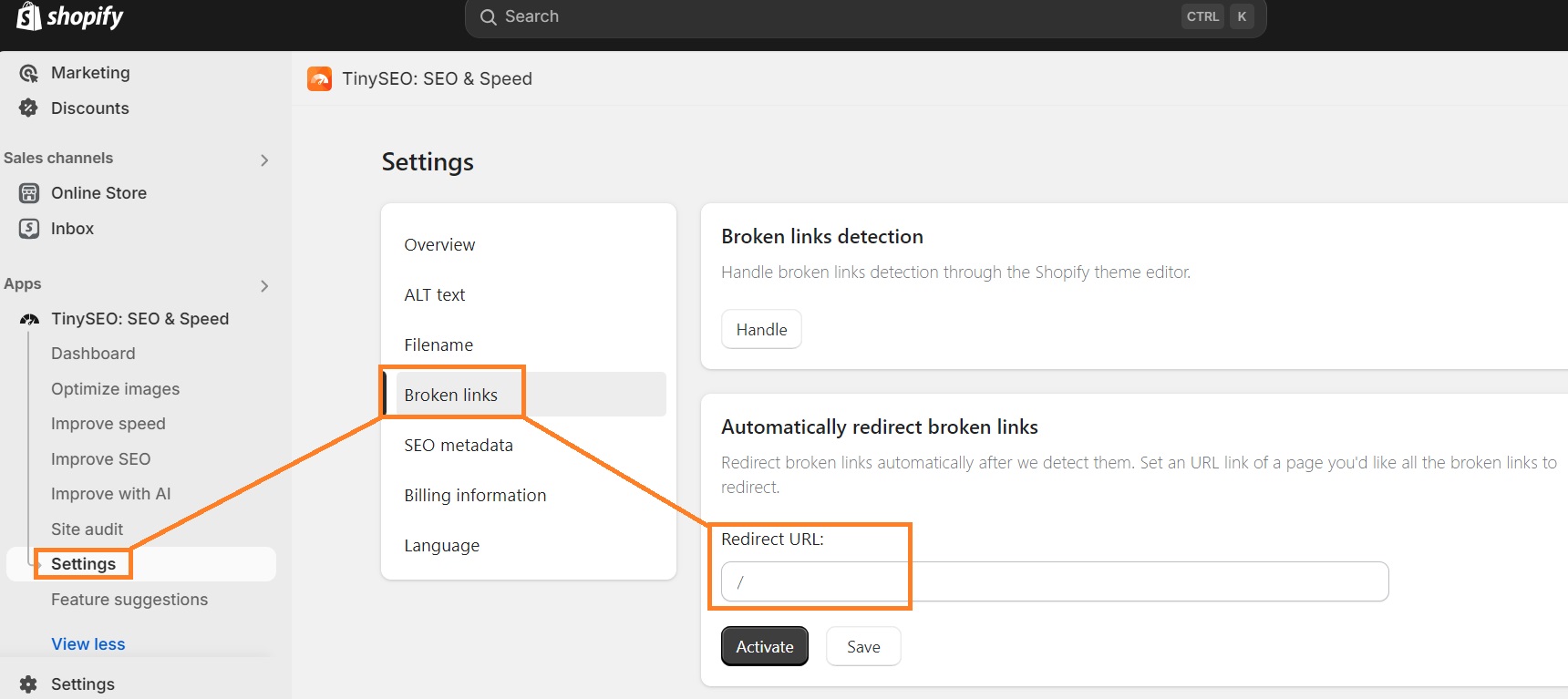Expand the Apps section chevron
Viewport: 1568px width, 699px height.
click(264, 285)
